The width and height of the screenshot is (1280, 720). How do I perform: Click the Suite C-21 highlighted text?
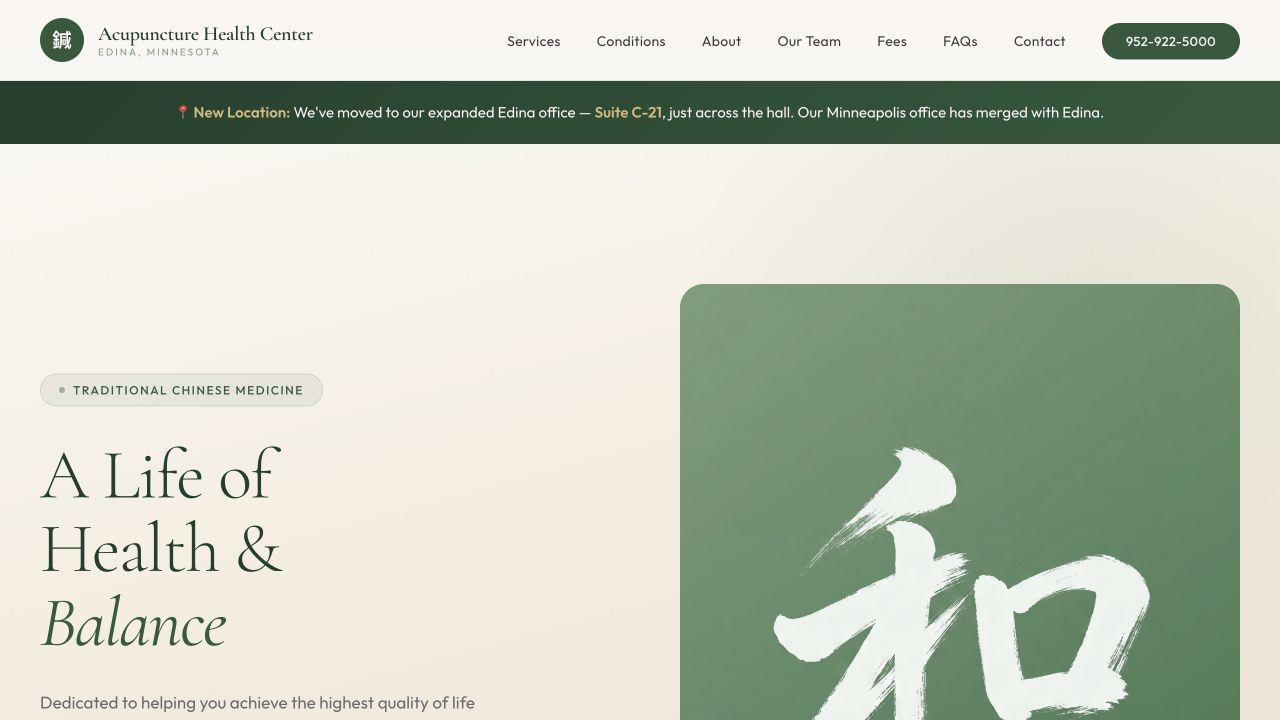coord(628,112)
